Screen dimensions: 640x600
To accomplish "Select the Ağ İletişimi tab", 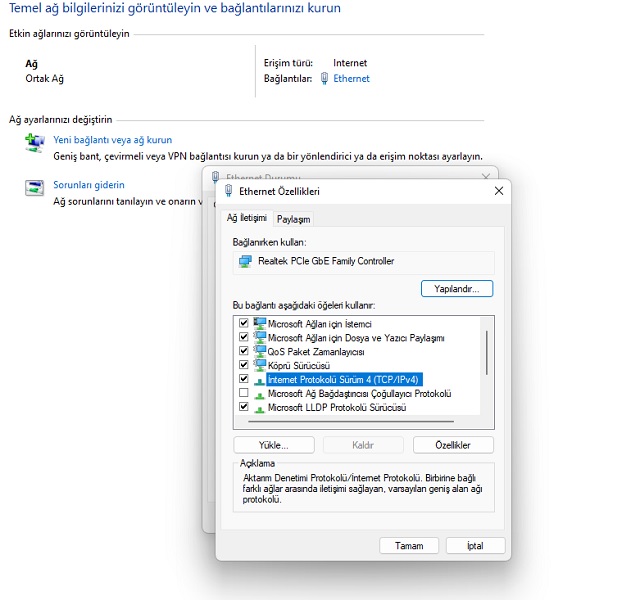I will 246,218.
